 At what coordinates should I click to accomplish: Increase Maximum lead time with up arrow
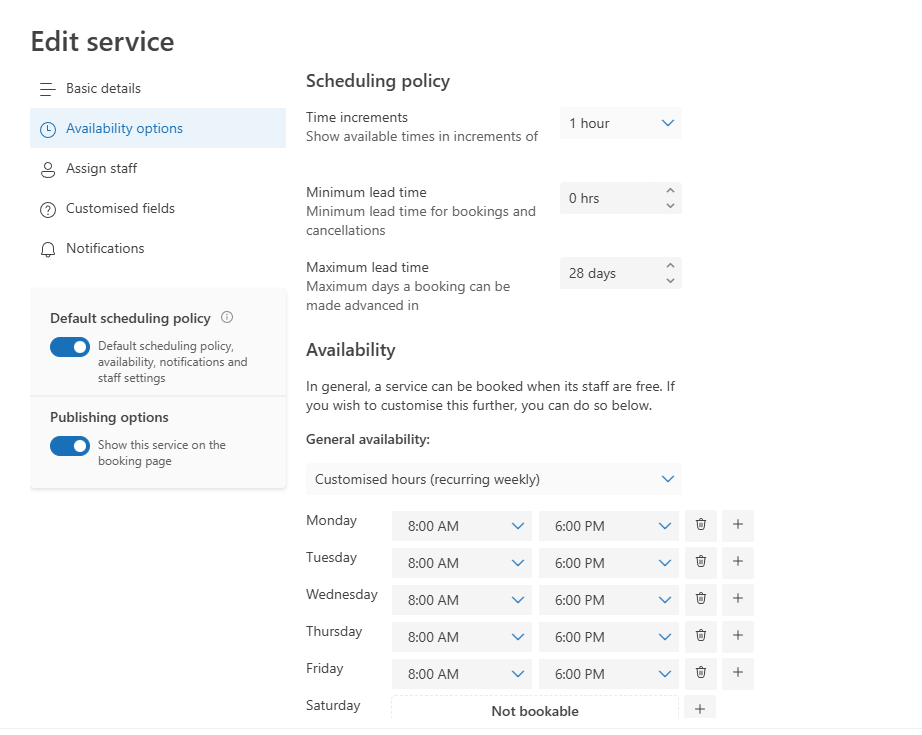point(670,265)
